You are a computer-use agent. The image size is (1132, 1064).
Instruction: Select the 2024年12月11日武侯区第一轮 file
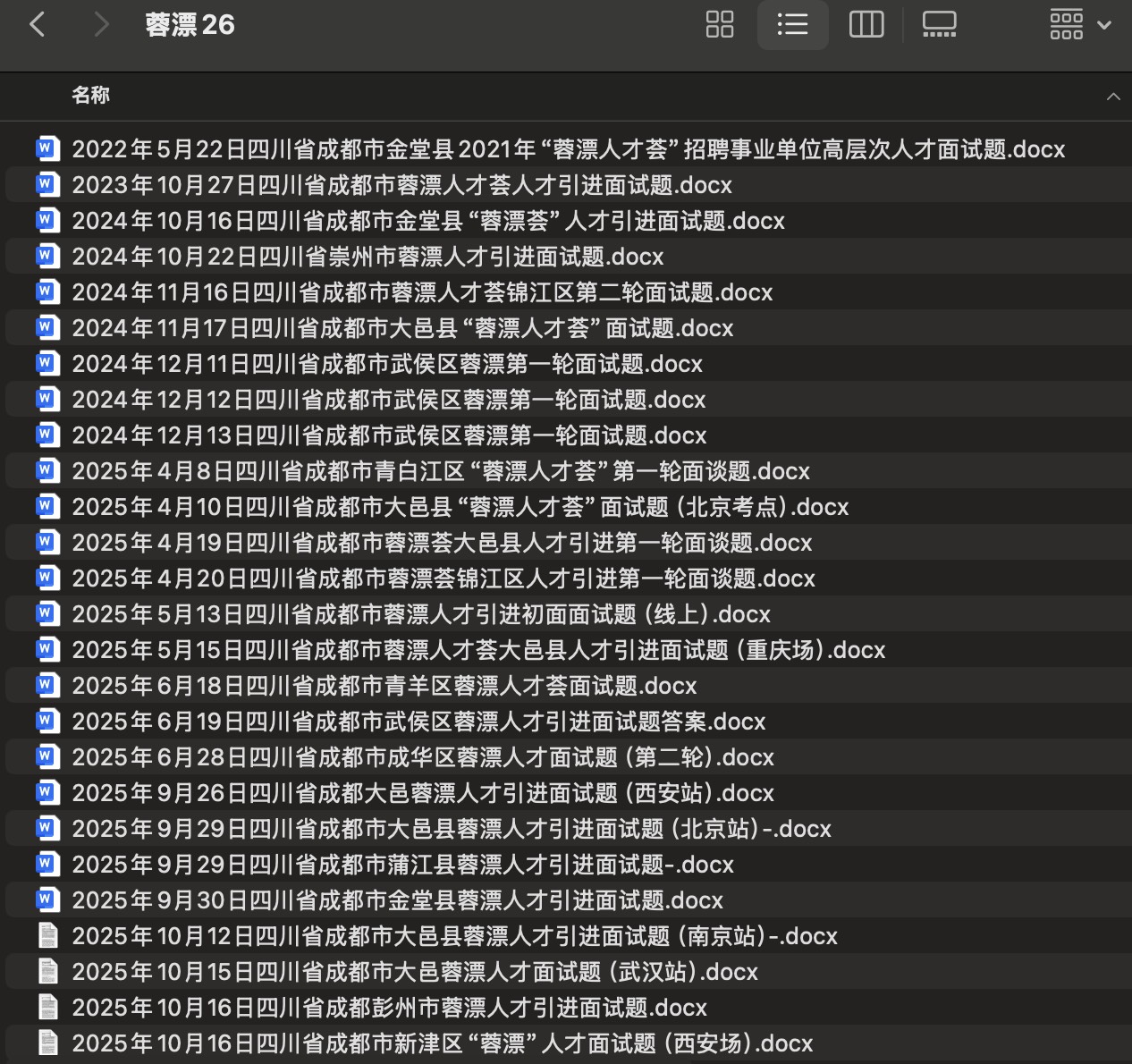[x=386, y=364]
